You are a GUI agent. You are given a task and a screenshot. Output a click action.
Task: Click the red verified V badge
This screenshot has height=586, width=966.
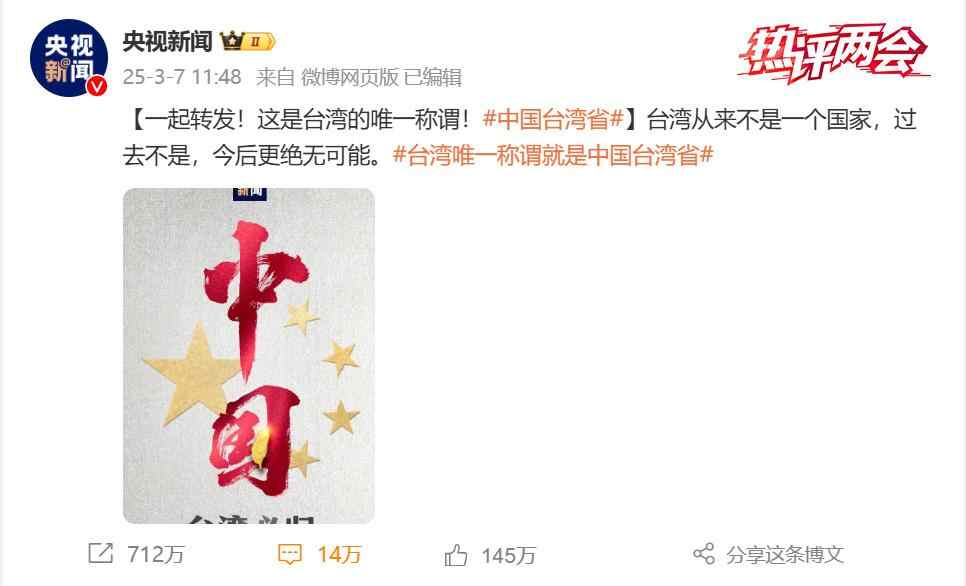coord(97,86)
